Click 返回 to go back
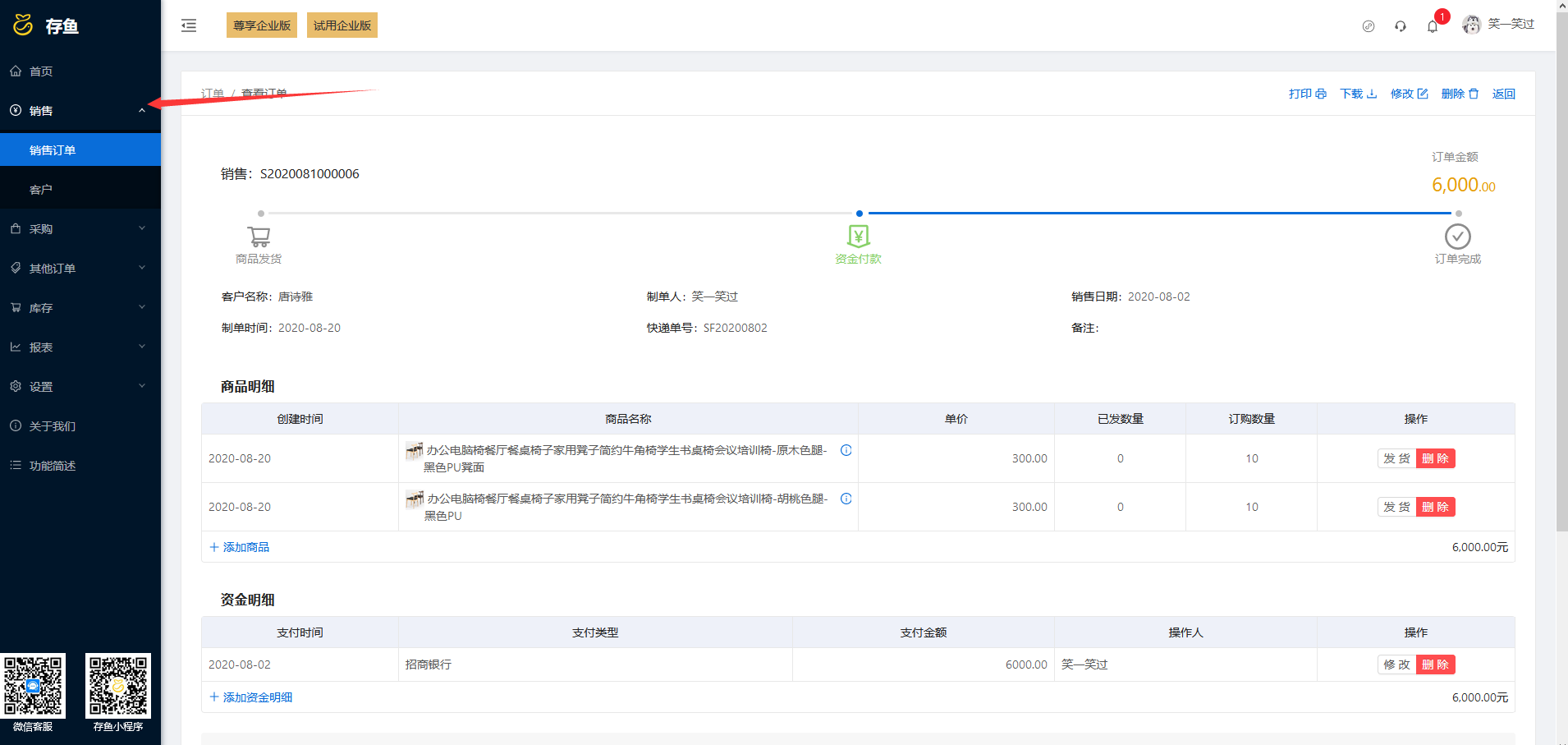Viewport: 1568px width, 745px height. click(x=1504, y=94)
